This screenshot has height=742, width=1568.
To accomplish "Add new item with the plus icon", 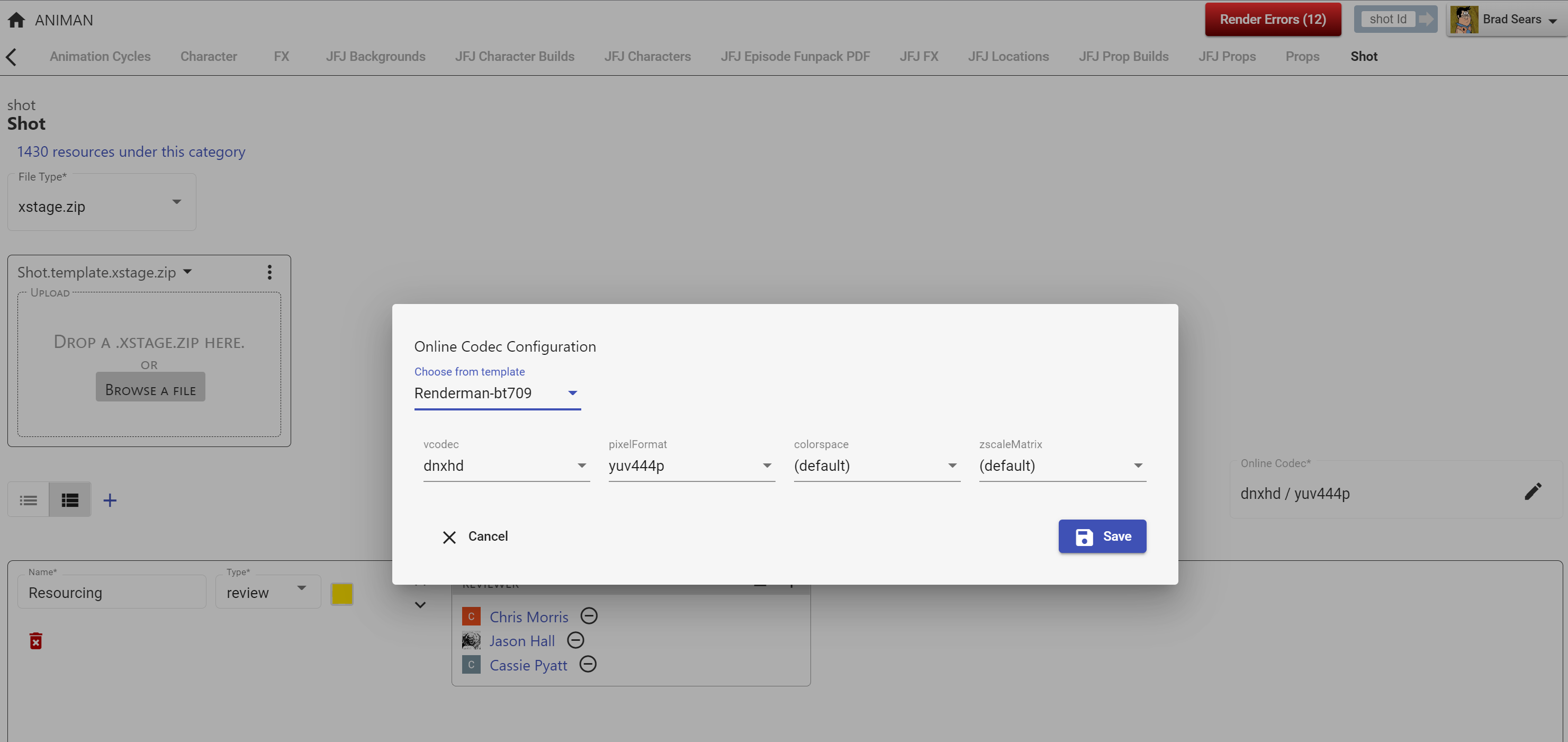I will coord(110,500).
